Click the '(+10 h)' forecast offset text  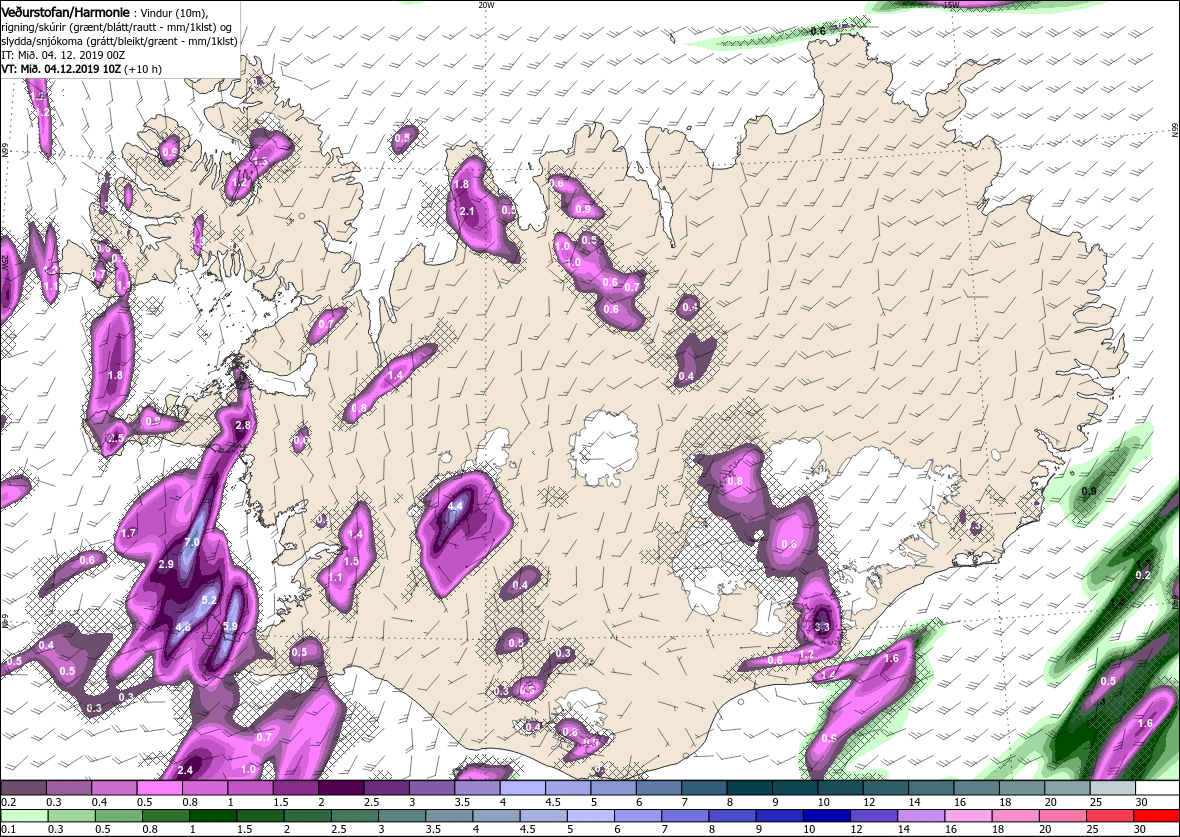point(142,68)
